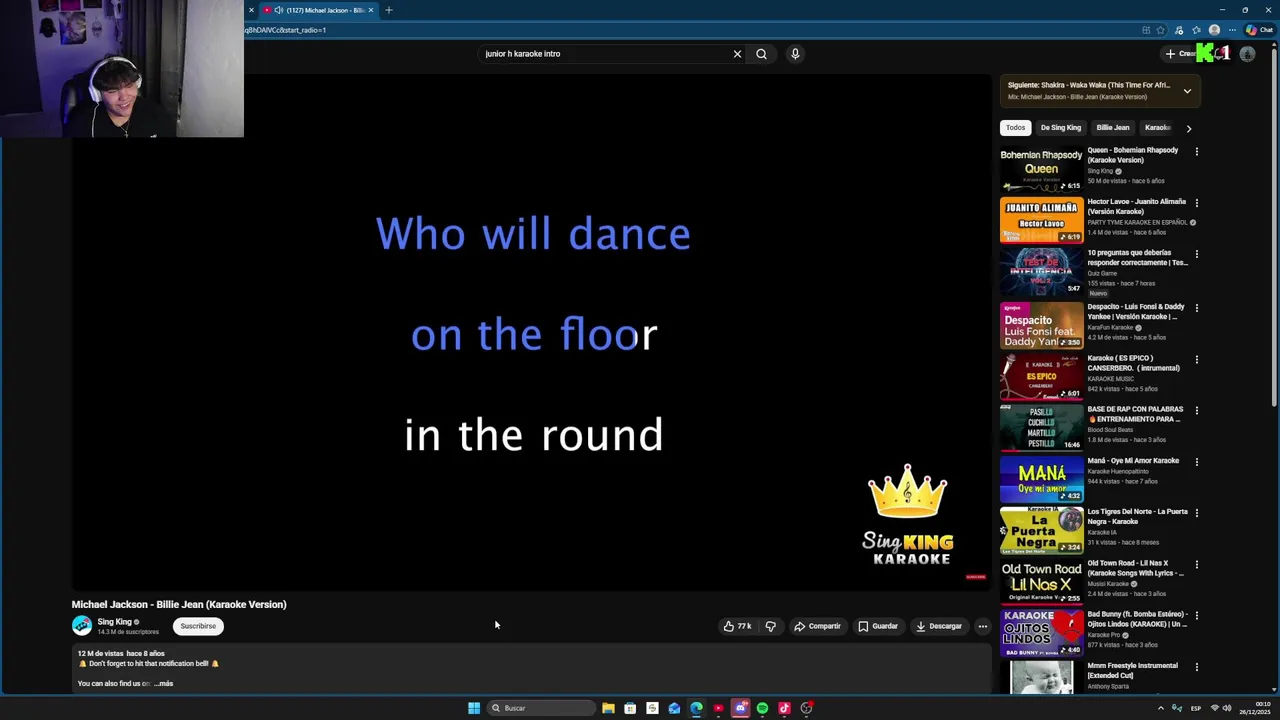
Task: Open Test de Inteligencia quiz thumbnail
Action: [1041, 271]
